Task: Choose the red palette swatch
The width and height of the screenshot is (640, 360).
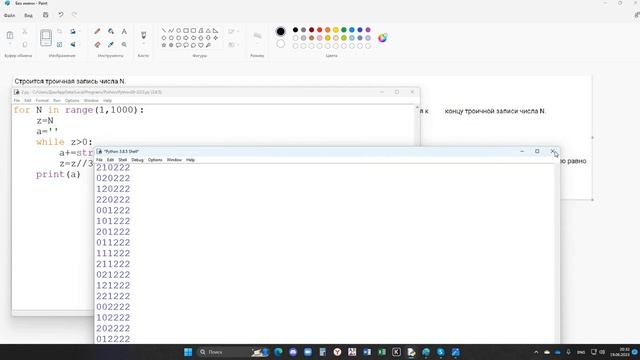Action: 320,30
